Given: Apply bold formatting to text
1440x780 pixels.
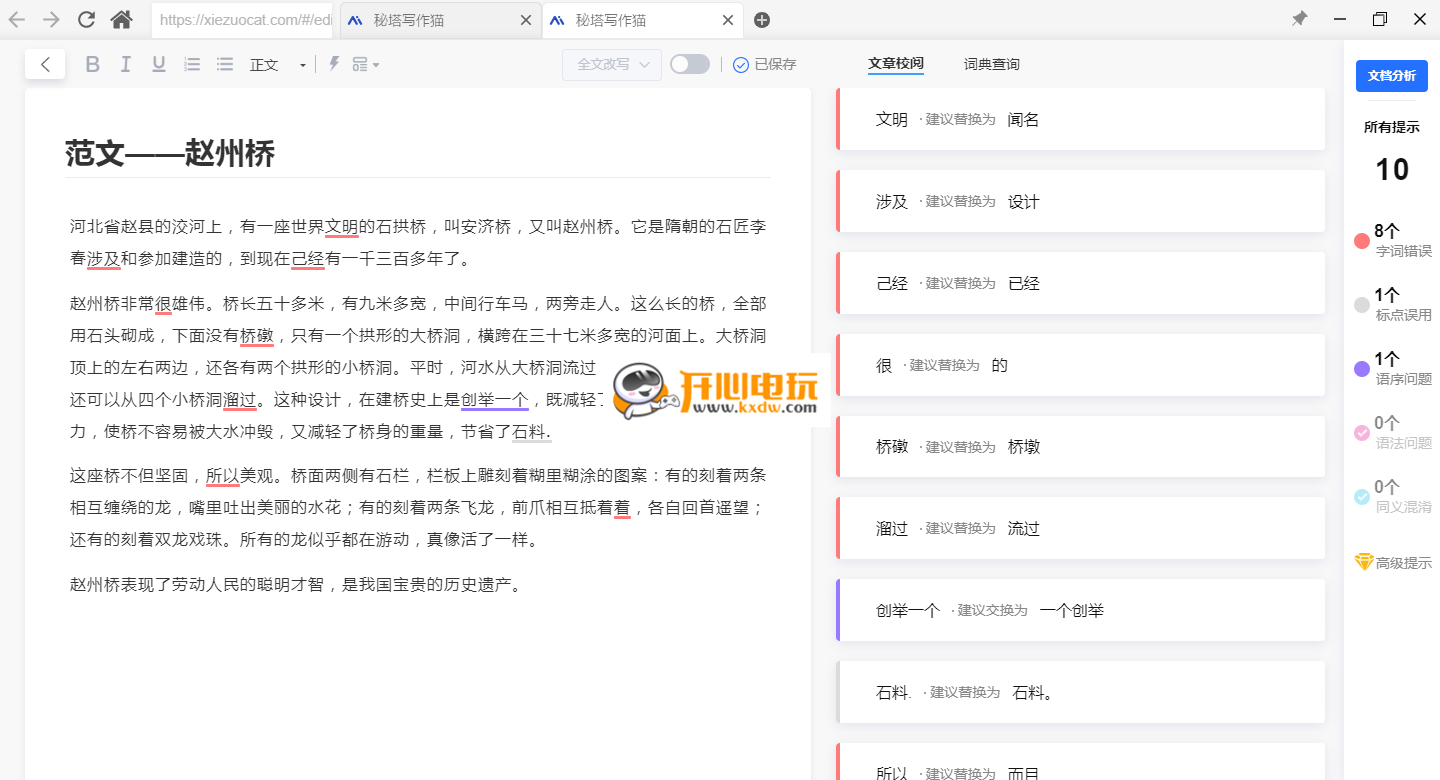Looking at the screenshot, I should pos(92,63).
